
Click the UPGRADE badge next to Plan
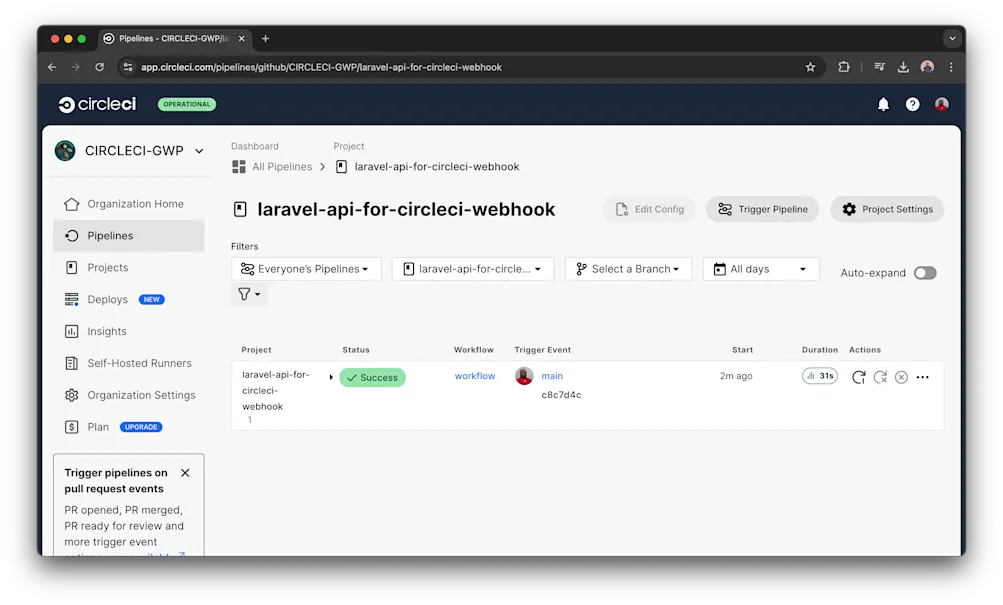click(141, 427)
